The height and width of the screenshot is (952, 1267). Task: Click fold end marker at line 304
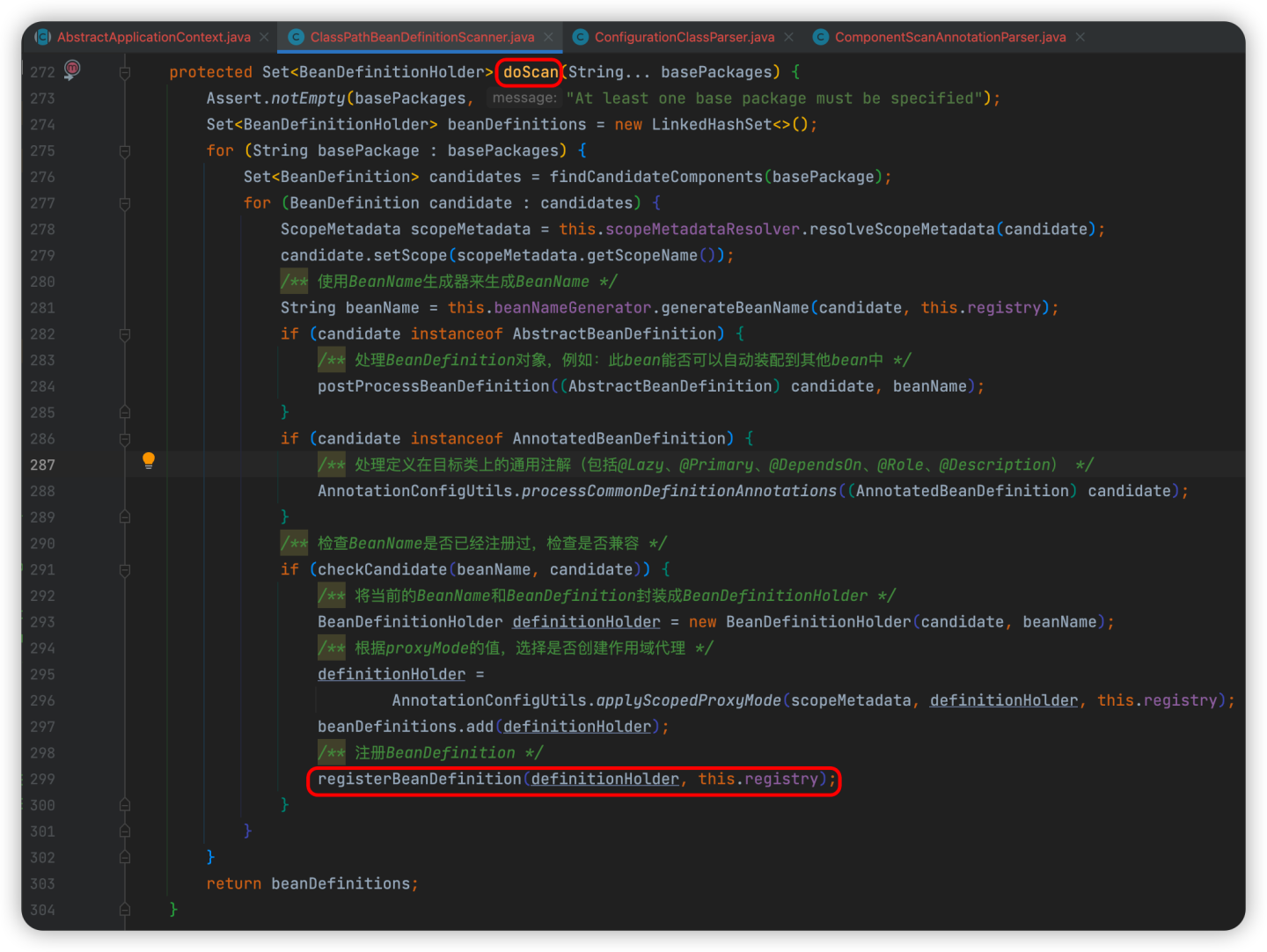[x=125, y=910]
